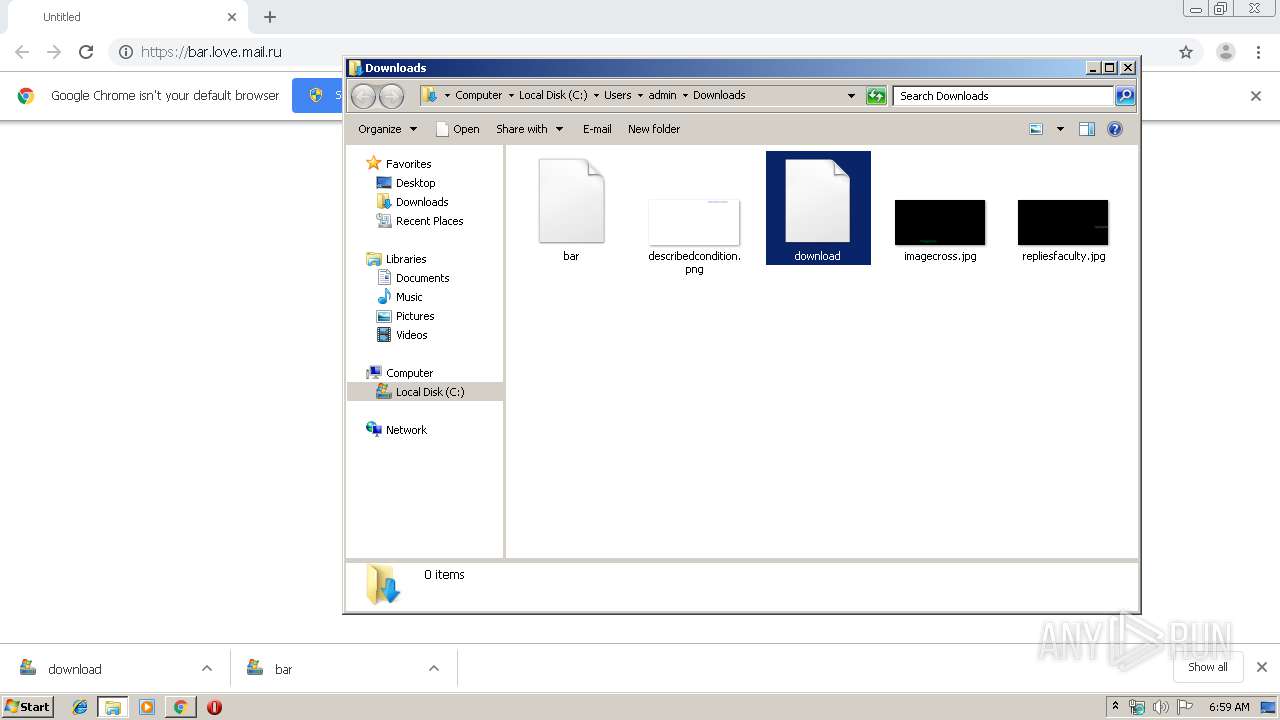Open Downloads in navigation pane

tap(412, 202)
